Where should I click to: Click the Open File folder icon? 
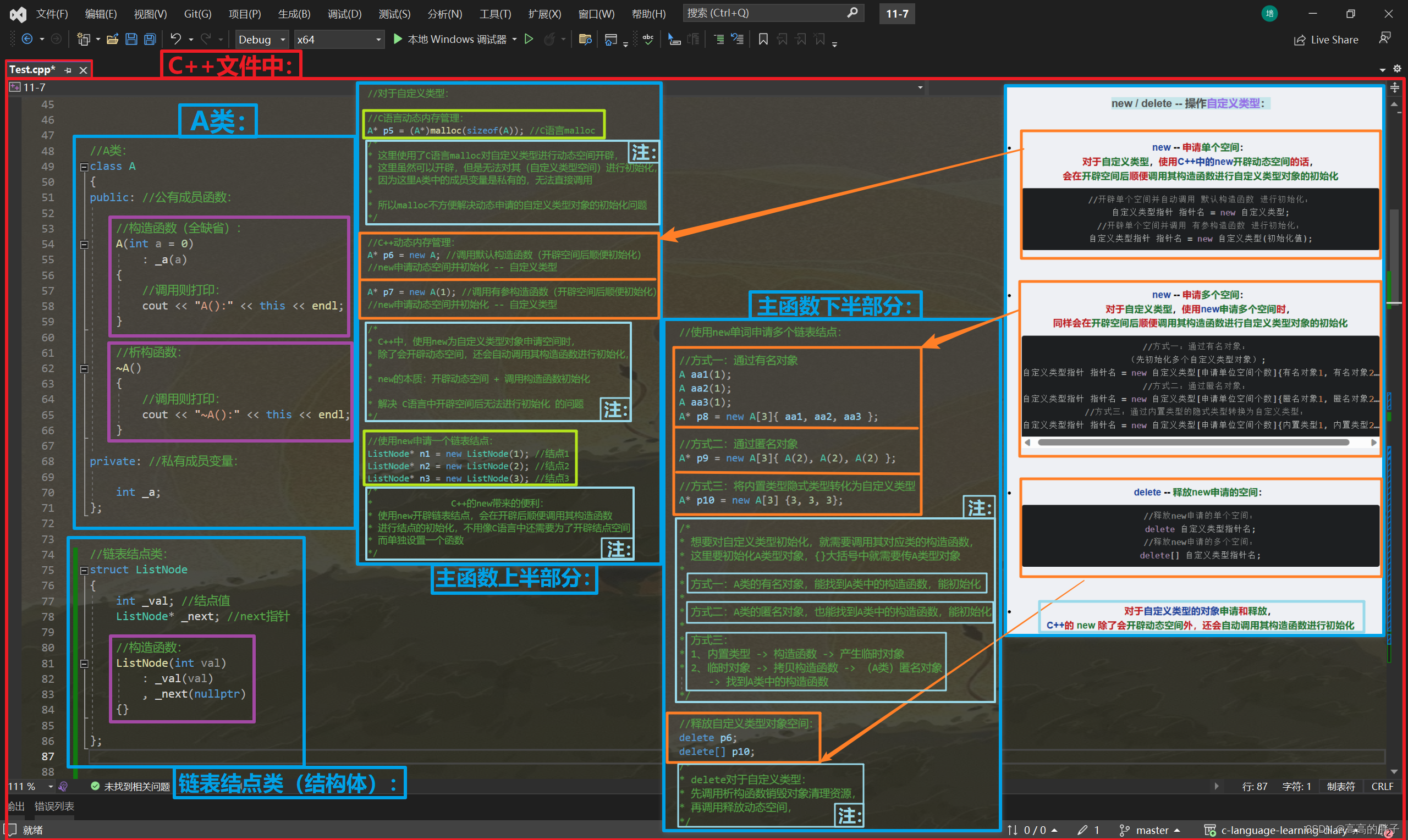[x=113, y=39]
